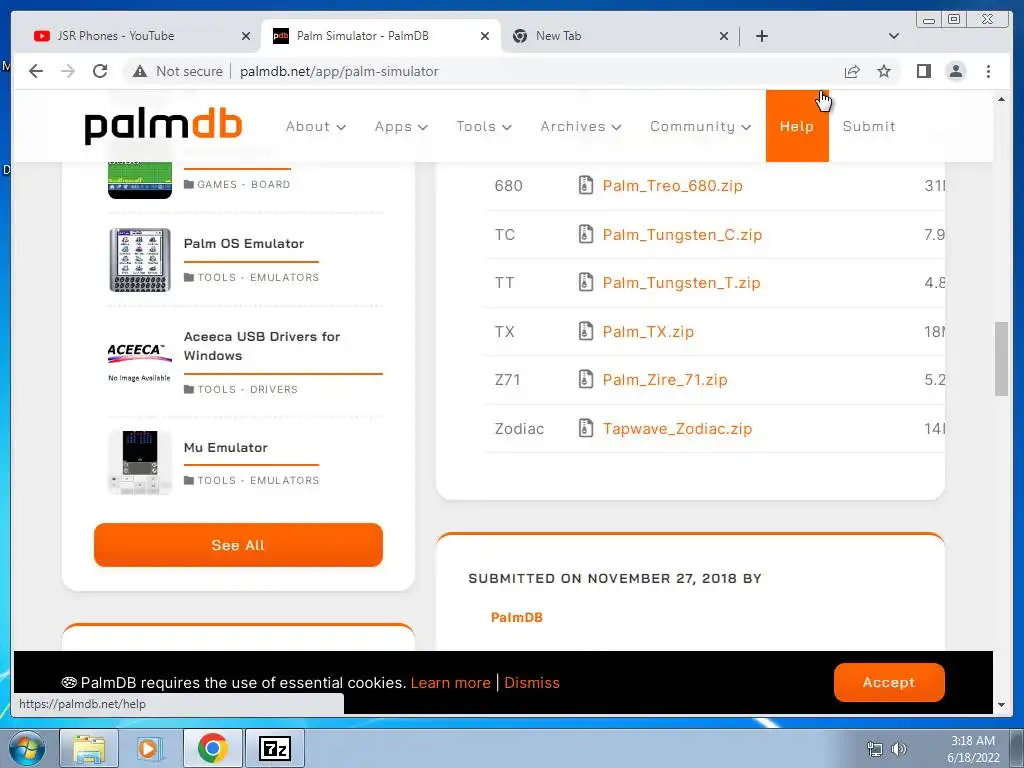The width and height of the screenshot is (1024, 768).
Task: Open Windows Media Player from taskbar
Action: (x=150, y=748)
